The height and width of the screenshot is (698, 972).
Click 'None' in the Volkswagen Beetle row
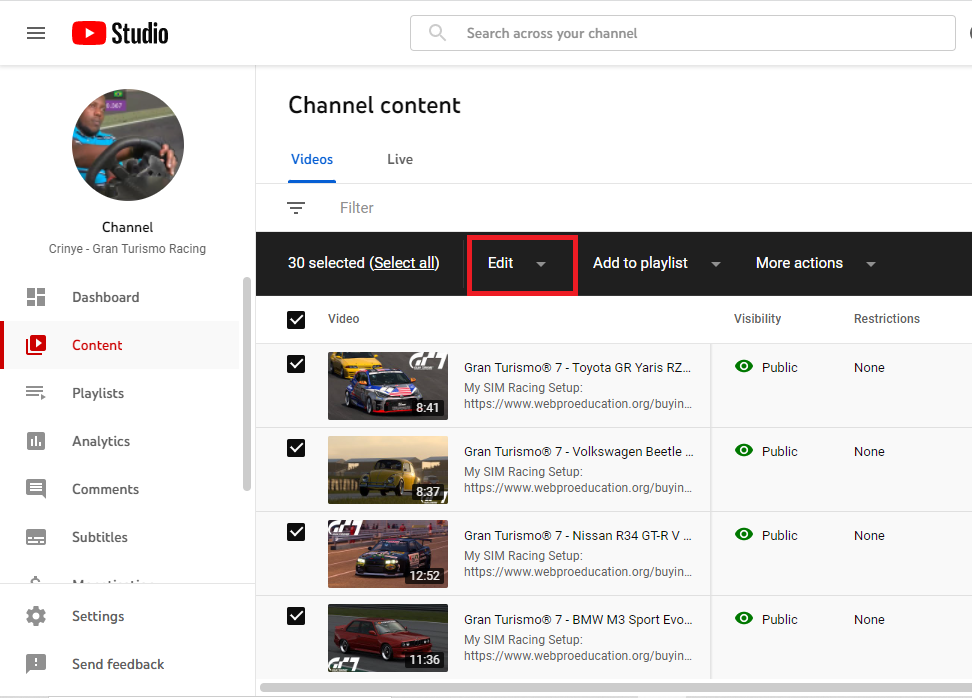click(x=869, y=451)
